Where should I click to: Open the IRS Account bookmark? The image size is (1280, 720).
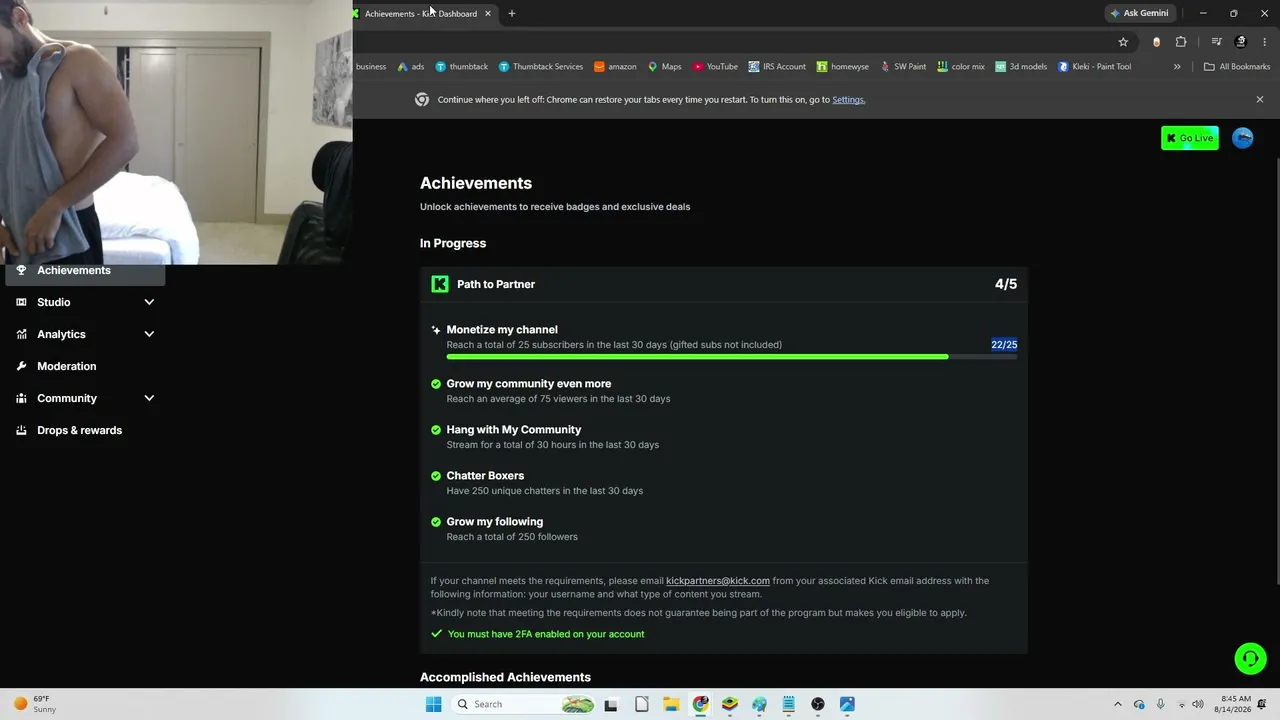point(777,66)
